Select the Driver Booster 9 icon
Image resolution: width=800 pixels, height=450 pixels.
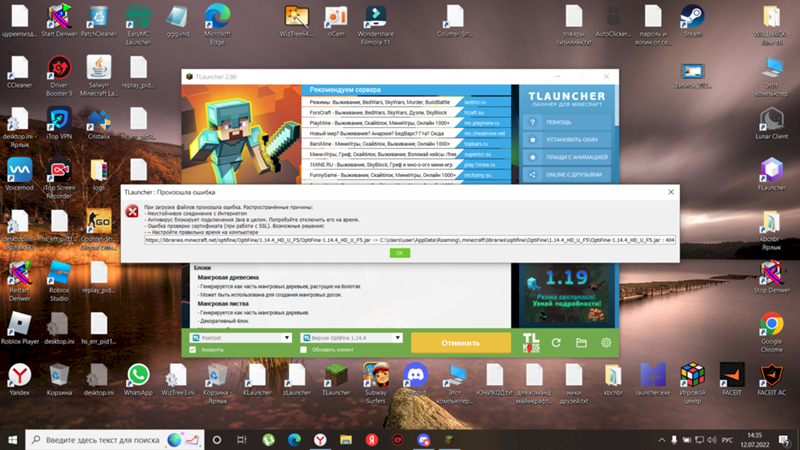coord(59,76)
